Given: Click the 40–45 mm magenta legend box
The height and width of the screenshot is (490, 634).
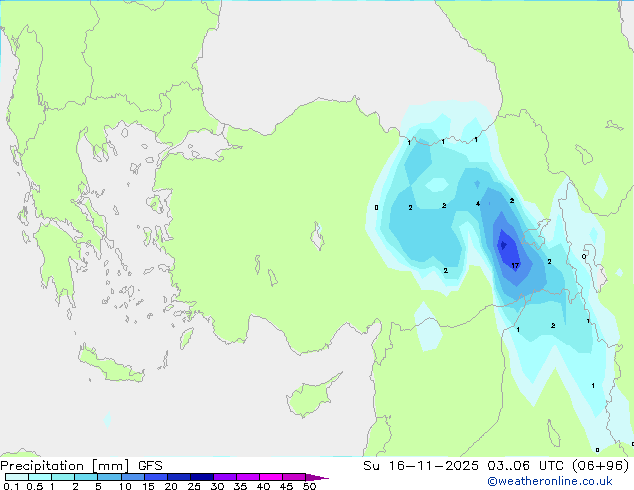Looking at the screenshot, I should 271,477.
